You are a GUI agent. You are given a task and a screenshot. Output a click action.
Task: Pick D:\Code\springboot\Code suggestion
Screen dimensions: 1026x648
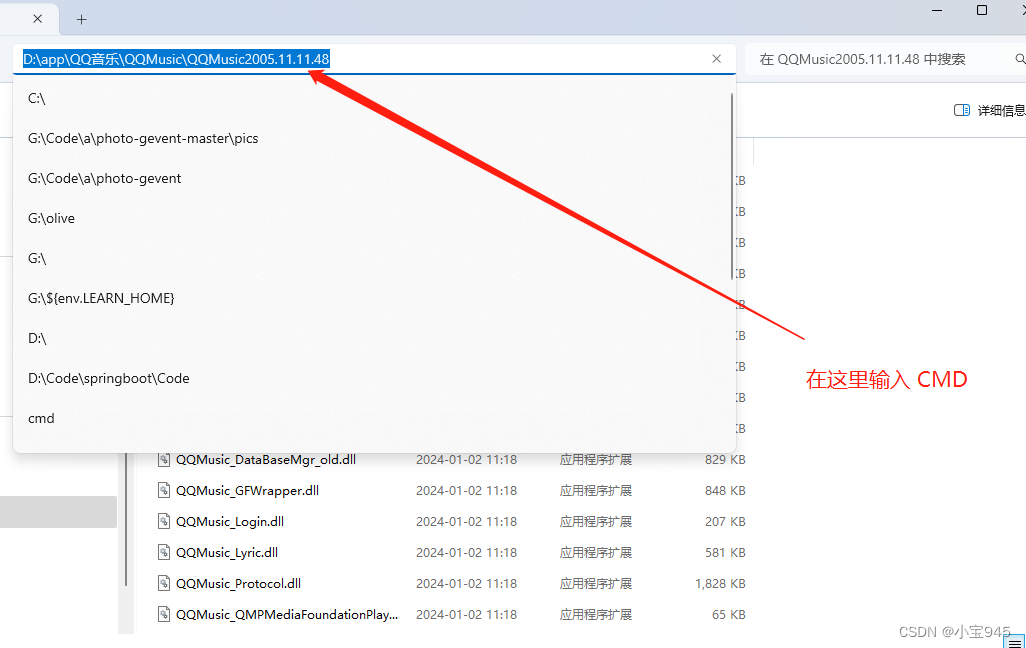[374, 378]
